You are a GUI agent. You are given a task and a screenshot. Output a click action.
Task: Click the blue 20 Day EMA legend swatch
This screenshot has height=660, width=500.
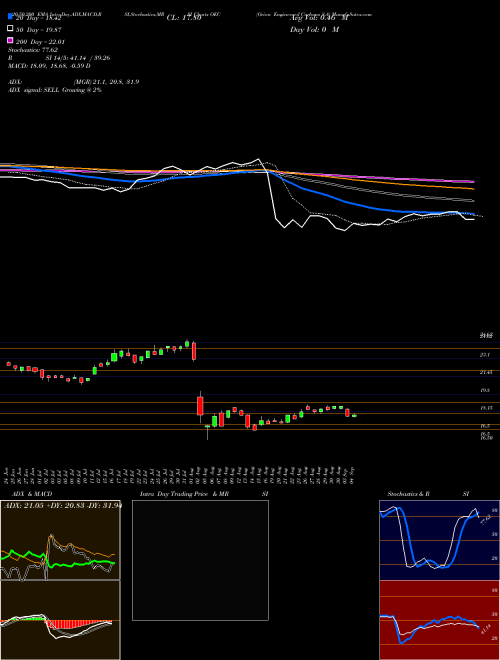[10, 16]
